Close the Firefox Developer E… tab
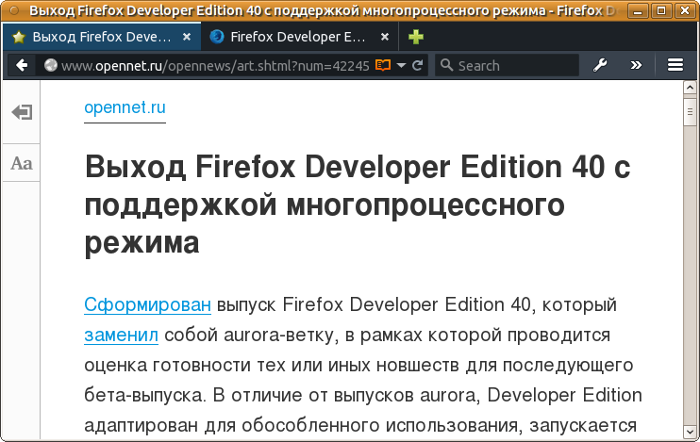Viewport: 700px width, 442px height. pyautogui.click(x=384, y=37)
